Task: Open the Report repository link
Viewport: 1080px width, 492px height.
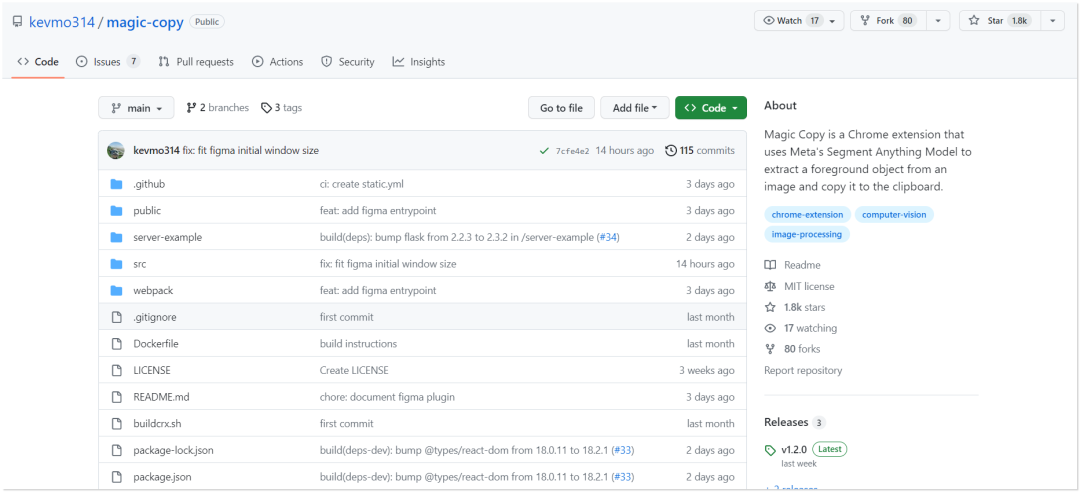Action: (803, 370)
